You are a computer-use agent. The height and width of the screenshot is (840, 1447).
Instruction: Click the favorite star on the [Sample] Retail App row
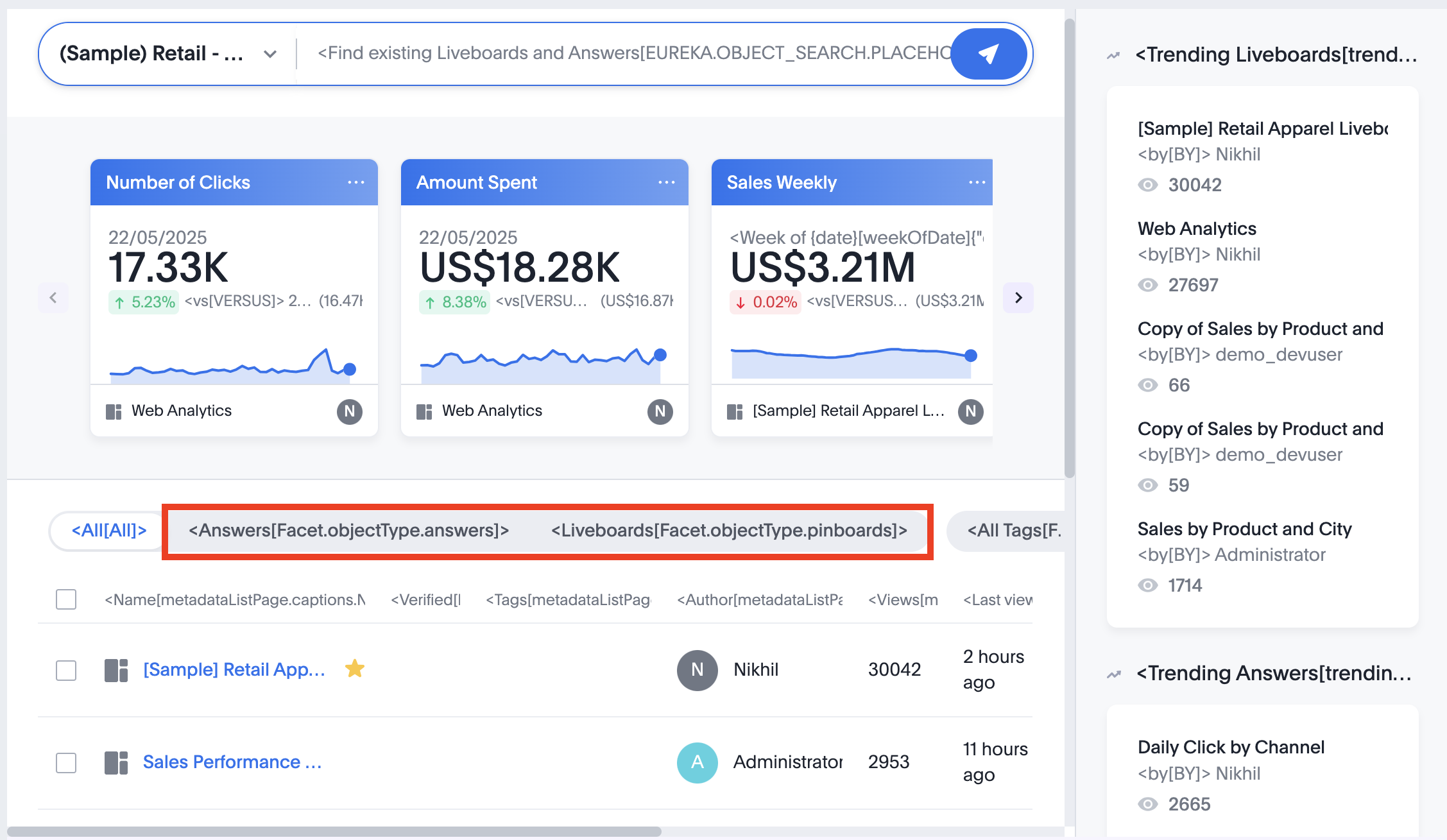pos(355,669)
